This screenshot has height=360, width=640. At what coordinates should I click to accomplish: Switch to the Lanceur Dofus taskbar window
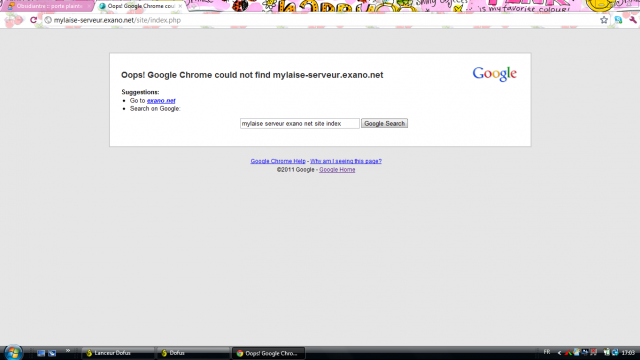pyautogui.click(x=118, y=353)
